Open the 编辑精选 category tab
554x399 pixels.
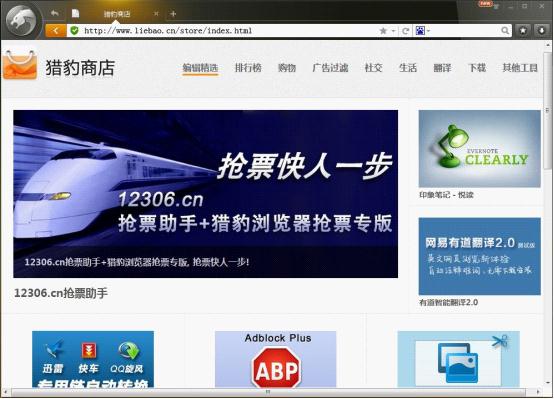[x=200, y=68]
